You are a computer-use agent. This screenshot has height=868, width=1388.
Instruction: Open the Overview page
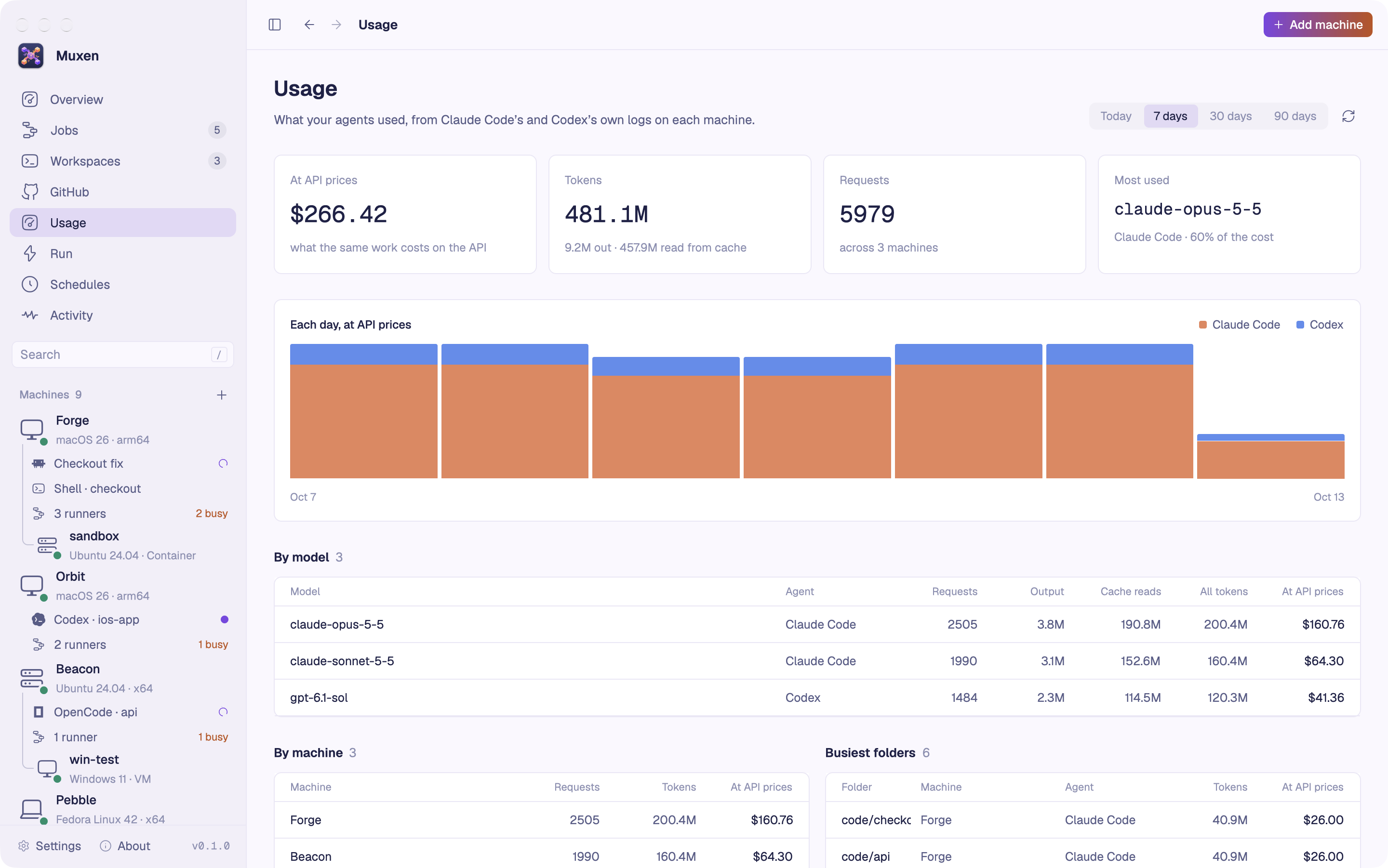123,99
